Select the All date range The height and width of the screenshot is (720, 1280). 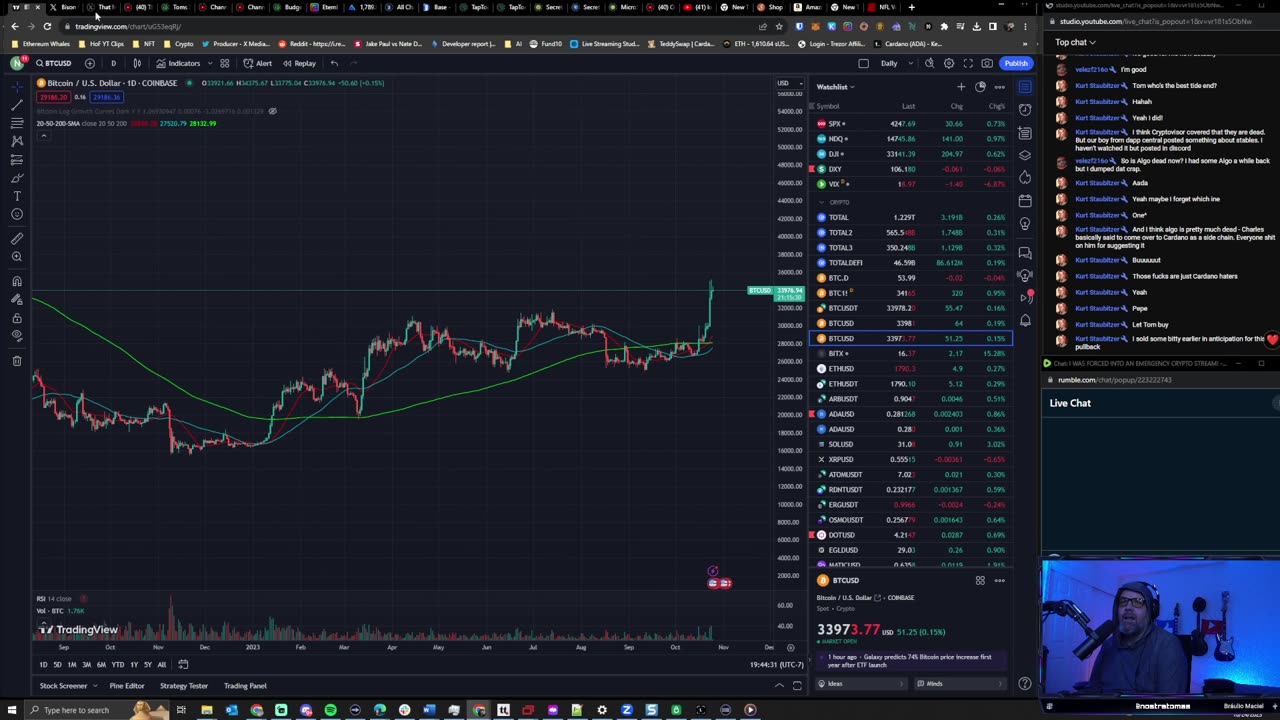coord(162,665)
